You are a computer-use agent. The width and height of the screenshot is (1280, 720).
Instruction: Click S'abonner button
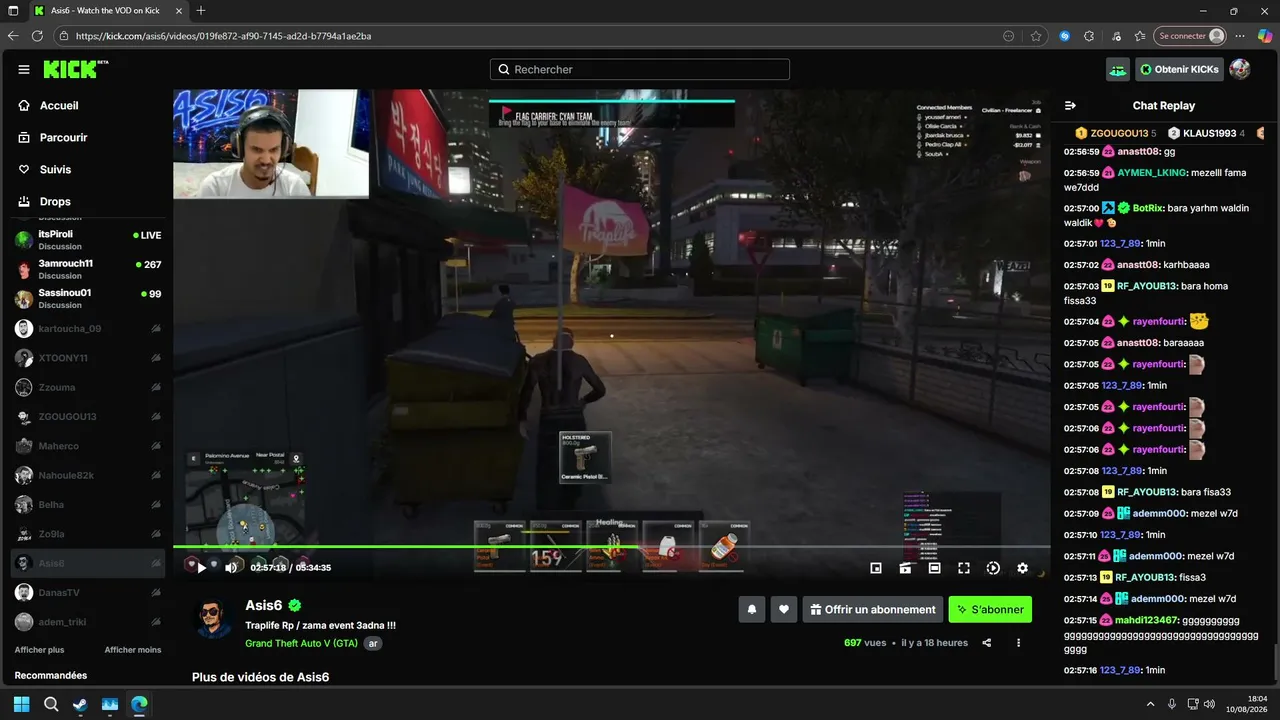(x=990, y=609)
